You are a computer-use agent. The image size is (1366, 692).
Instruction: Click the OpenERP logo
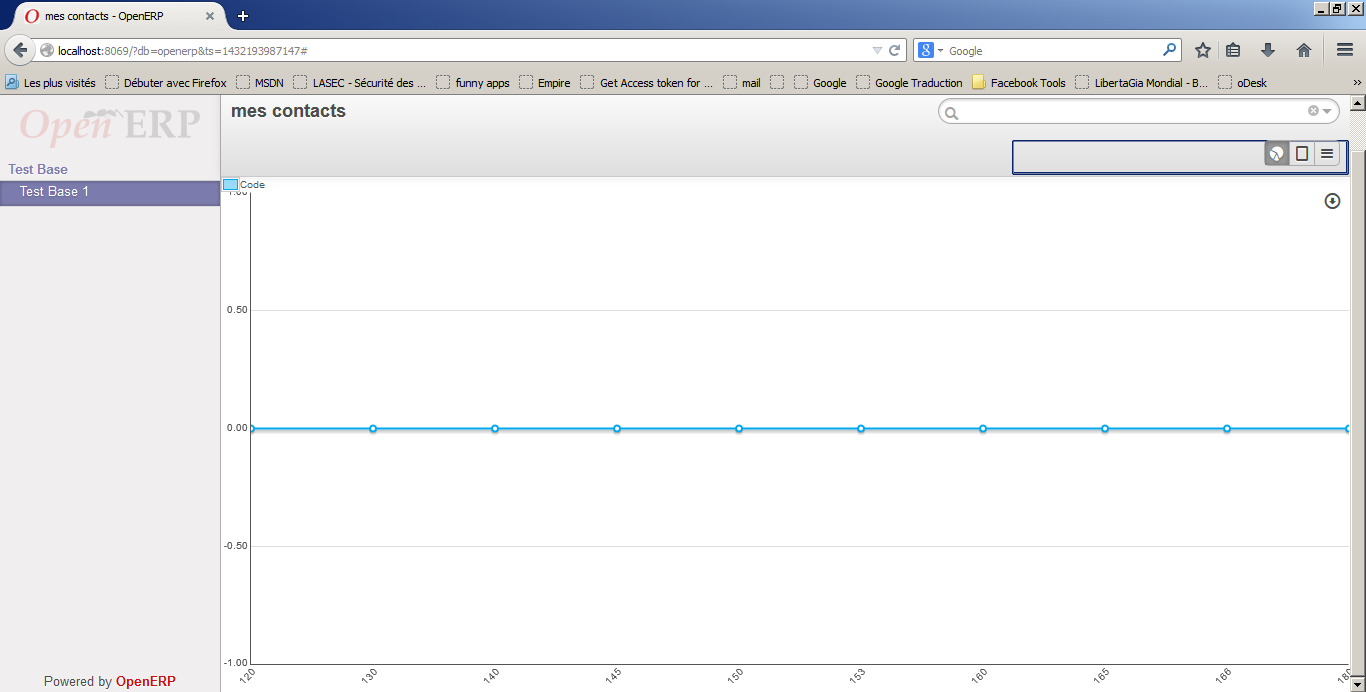click(x=110, y=125)
